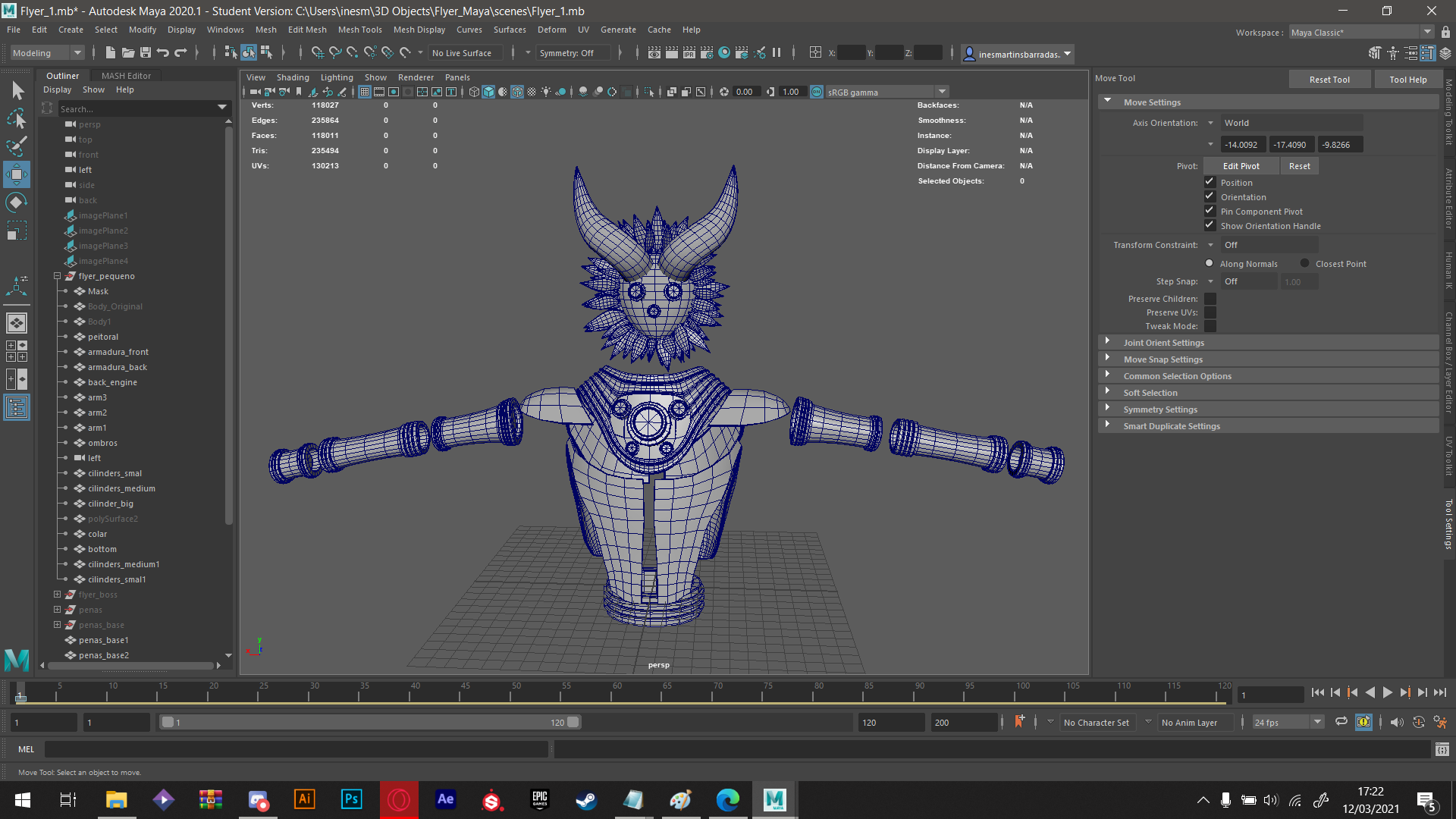Open the Modeling menu set dropdown
The height and width of the screenshot is (819, 1456).
(47, 52)
